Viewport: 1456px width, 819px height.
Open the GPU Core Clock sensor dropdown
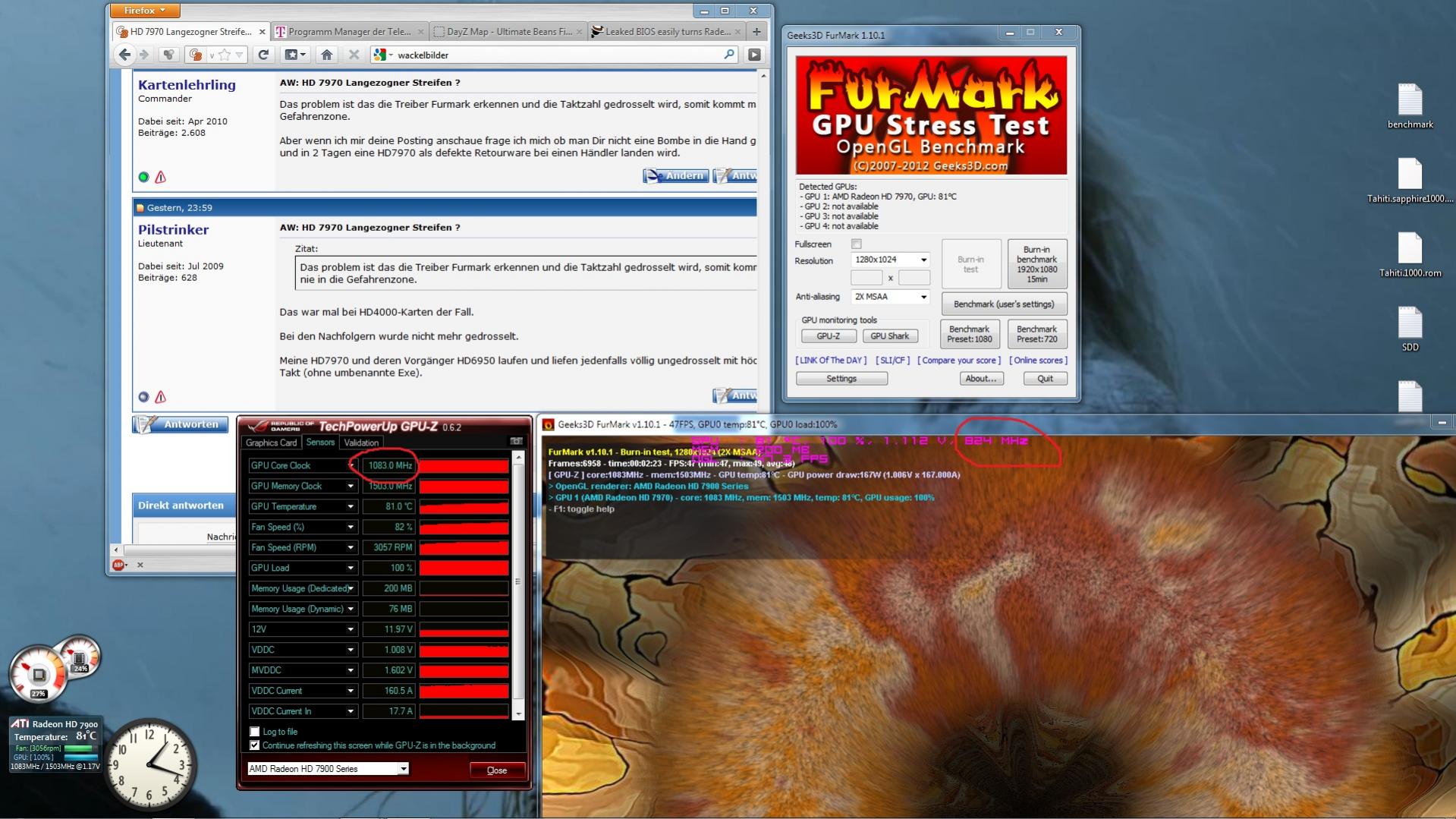(x=351, y=465)
